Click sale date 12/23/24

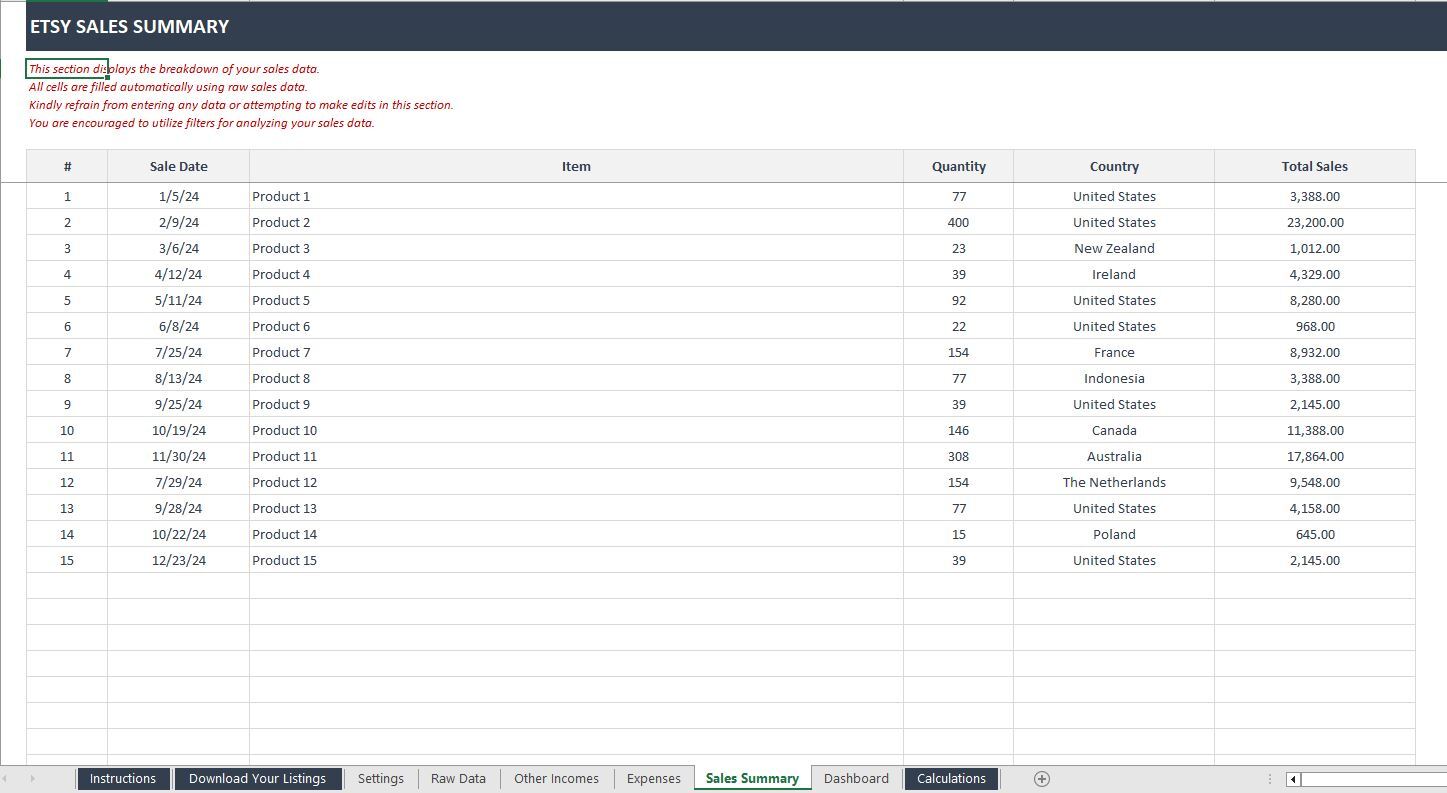tap(178, 561)
